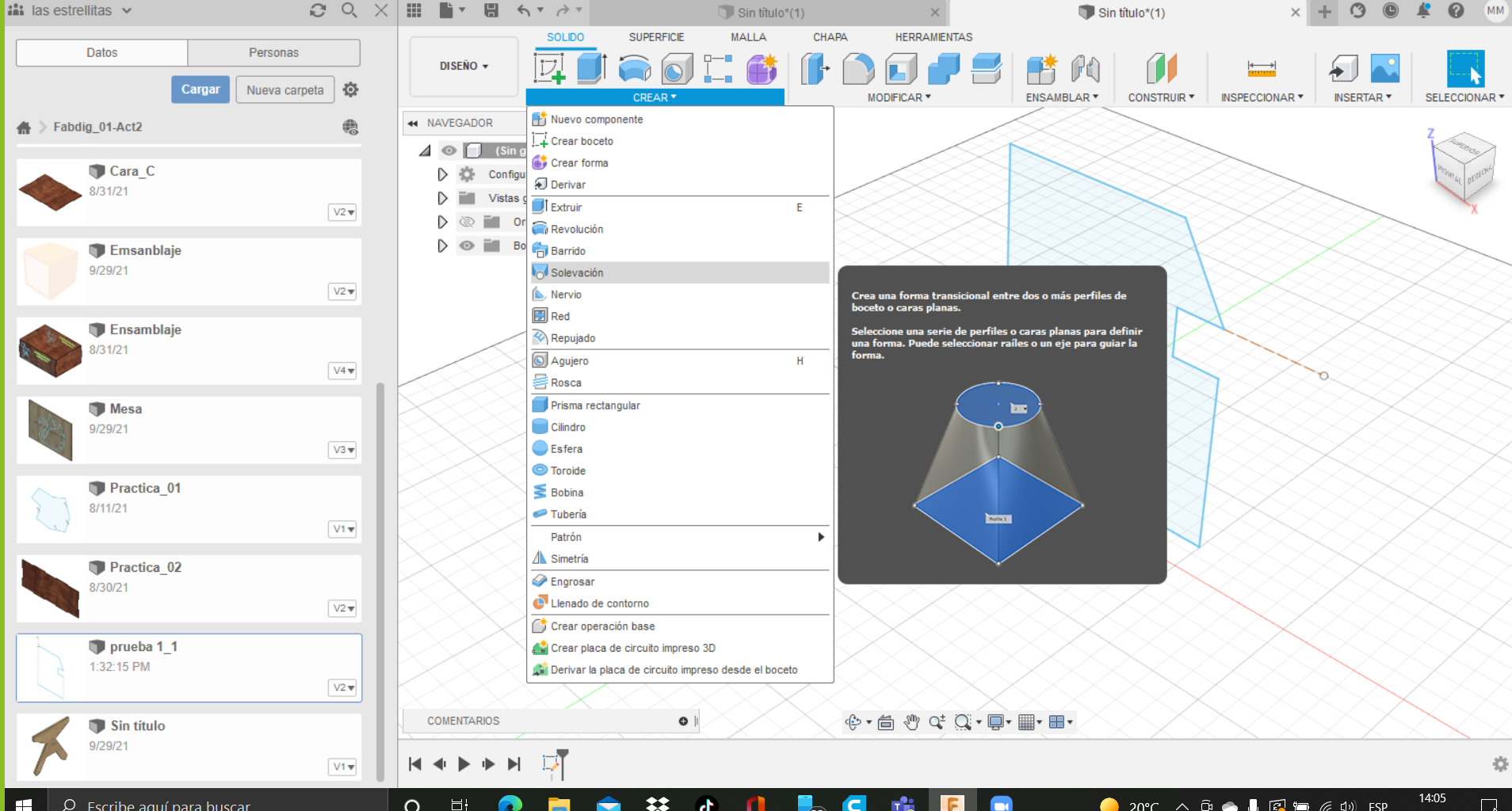Open the CONSTRUIR dropdown menu
This screenshot has height=811, width=1512.
click(x=1161, y=97)
